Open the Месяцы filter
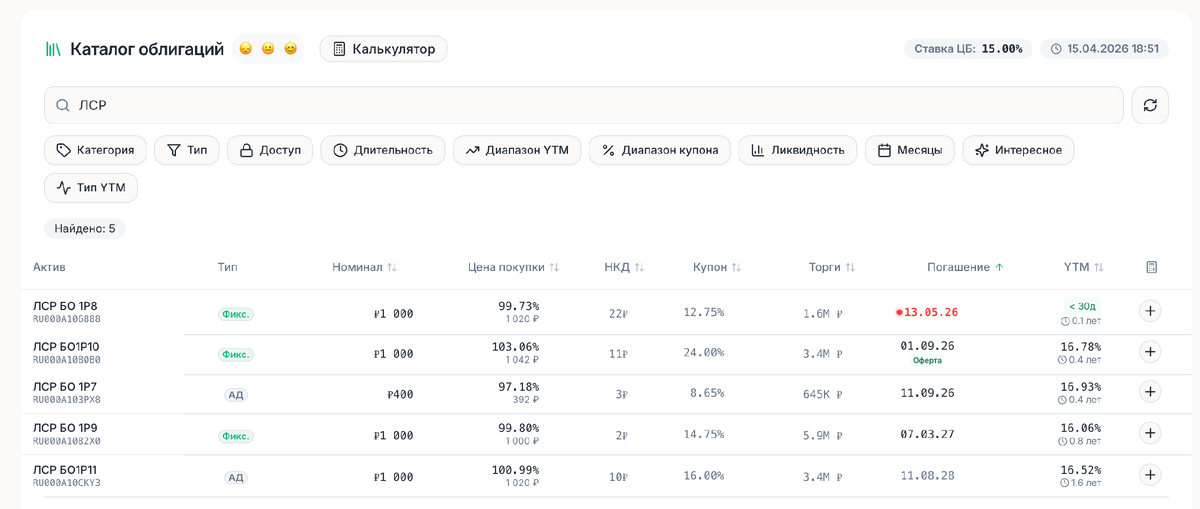 click(x=910, y=150)
